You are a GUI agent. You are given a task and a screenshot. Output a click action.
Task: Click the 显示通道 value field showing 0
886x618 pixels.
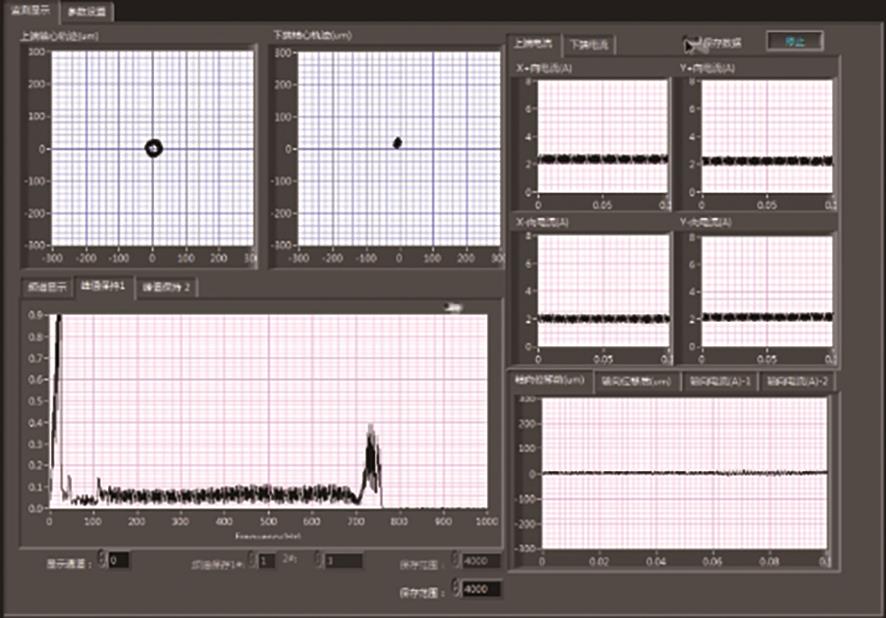119,560
